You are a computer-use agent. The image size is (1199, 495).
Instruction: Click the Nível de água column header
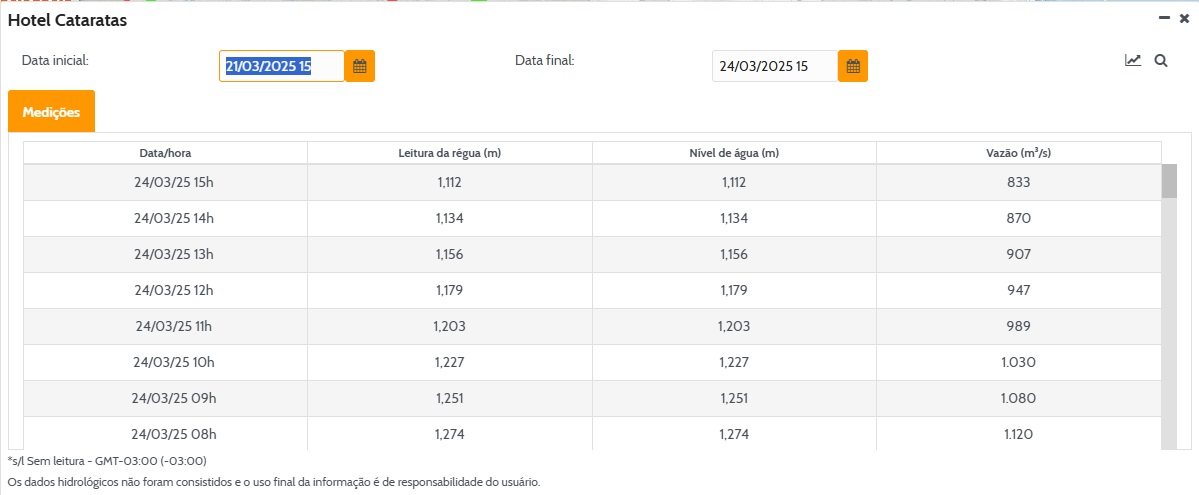(734, 153)
